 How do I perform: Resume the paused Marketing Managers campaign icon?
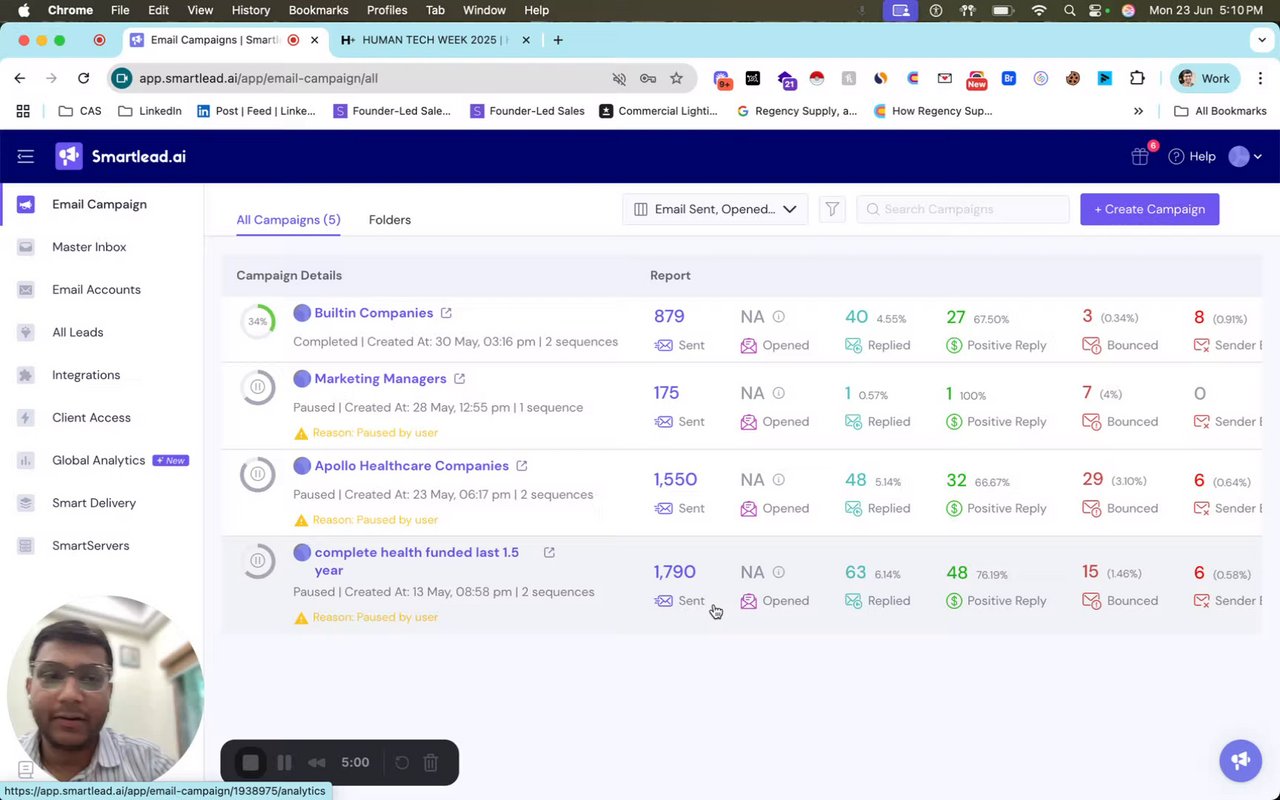258,387
